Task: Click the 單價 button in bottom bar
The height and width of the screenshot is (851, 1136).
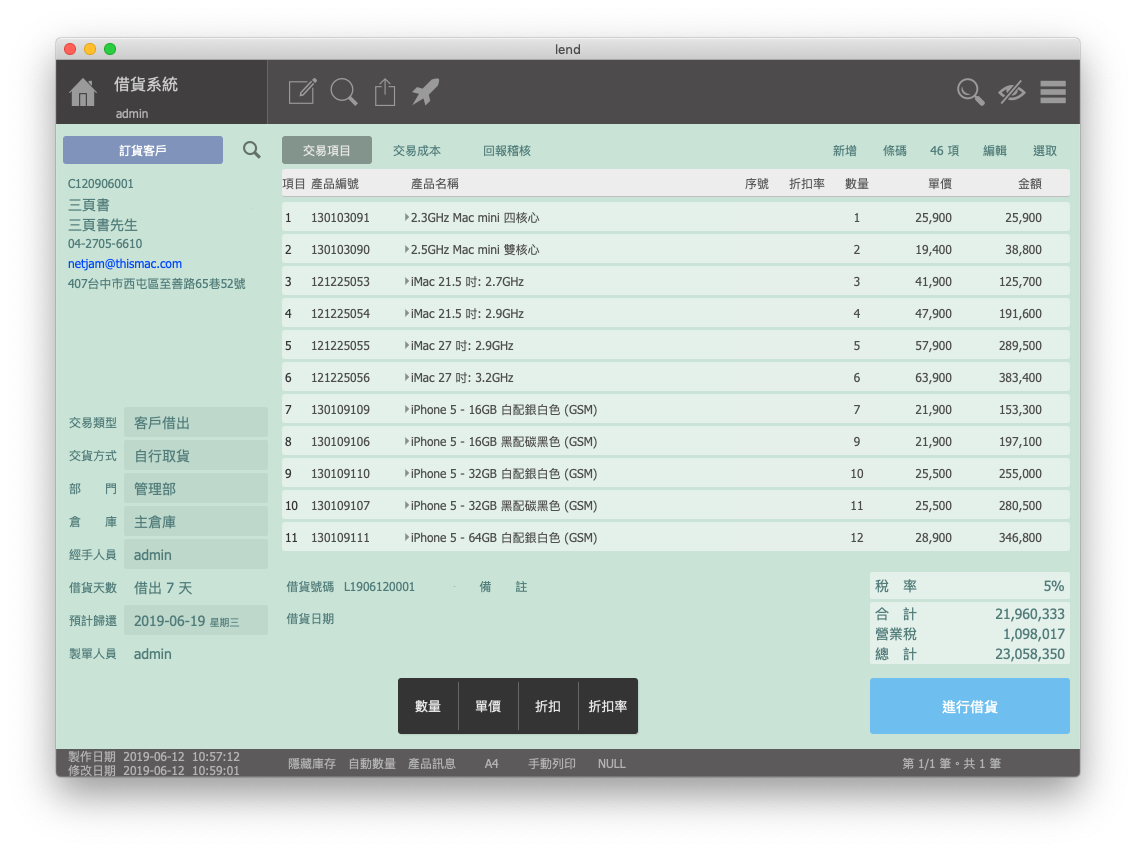Action: [x=488, y=706]
